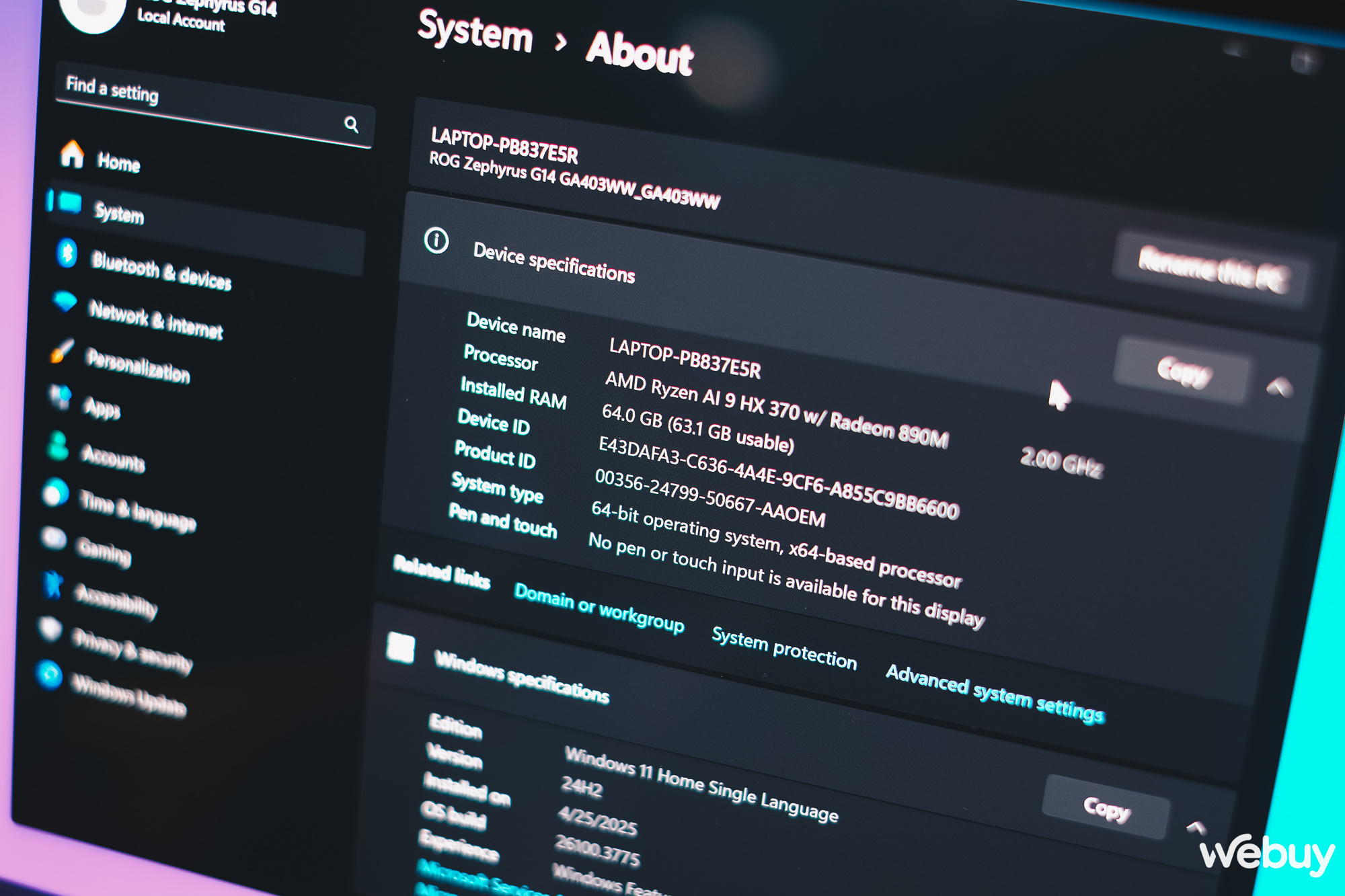Click the System monitor icon in sidebar

[69, 202]
